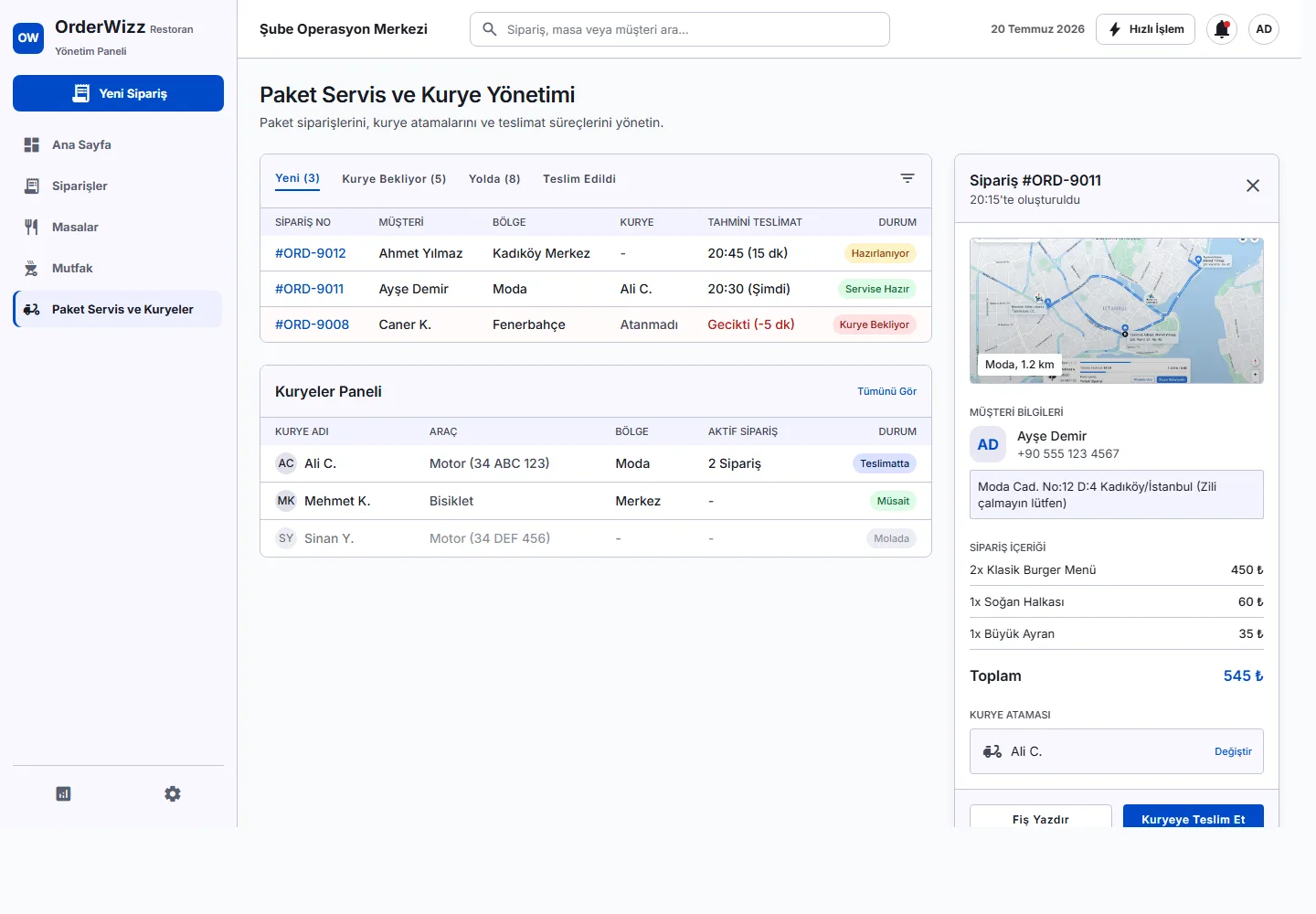Click the search magnifier icon
Image resolution: width=1316 pixels, height=914 pixels.
coord(490,29)
